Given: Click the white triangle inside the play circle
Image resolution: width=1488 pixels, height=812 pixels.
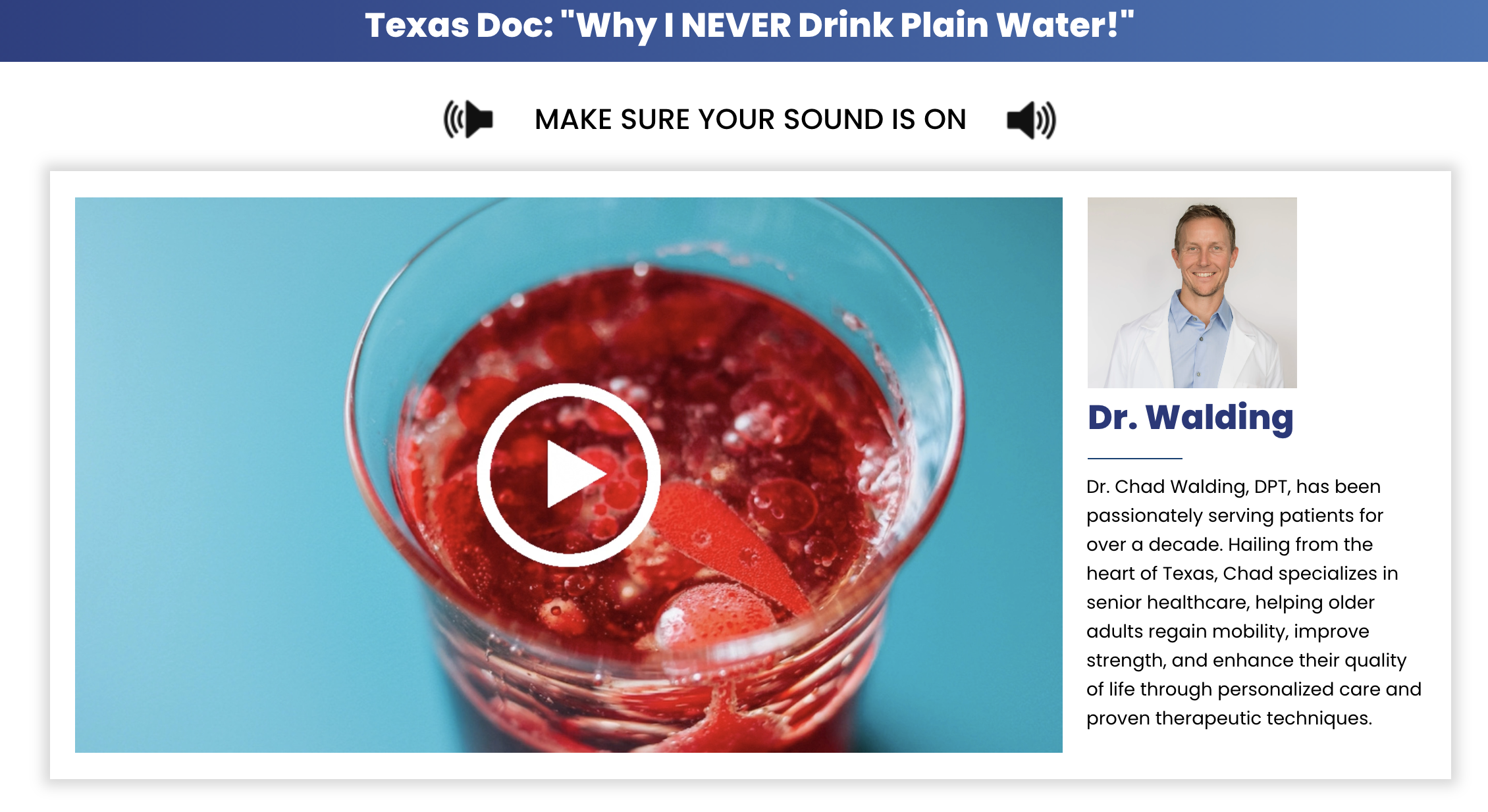Looking at the screenshot, I should 575,474.
